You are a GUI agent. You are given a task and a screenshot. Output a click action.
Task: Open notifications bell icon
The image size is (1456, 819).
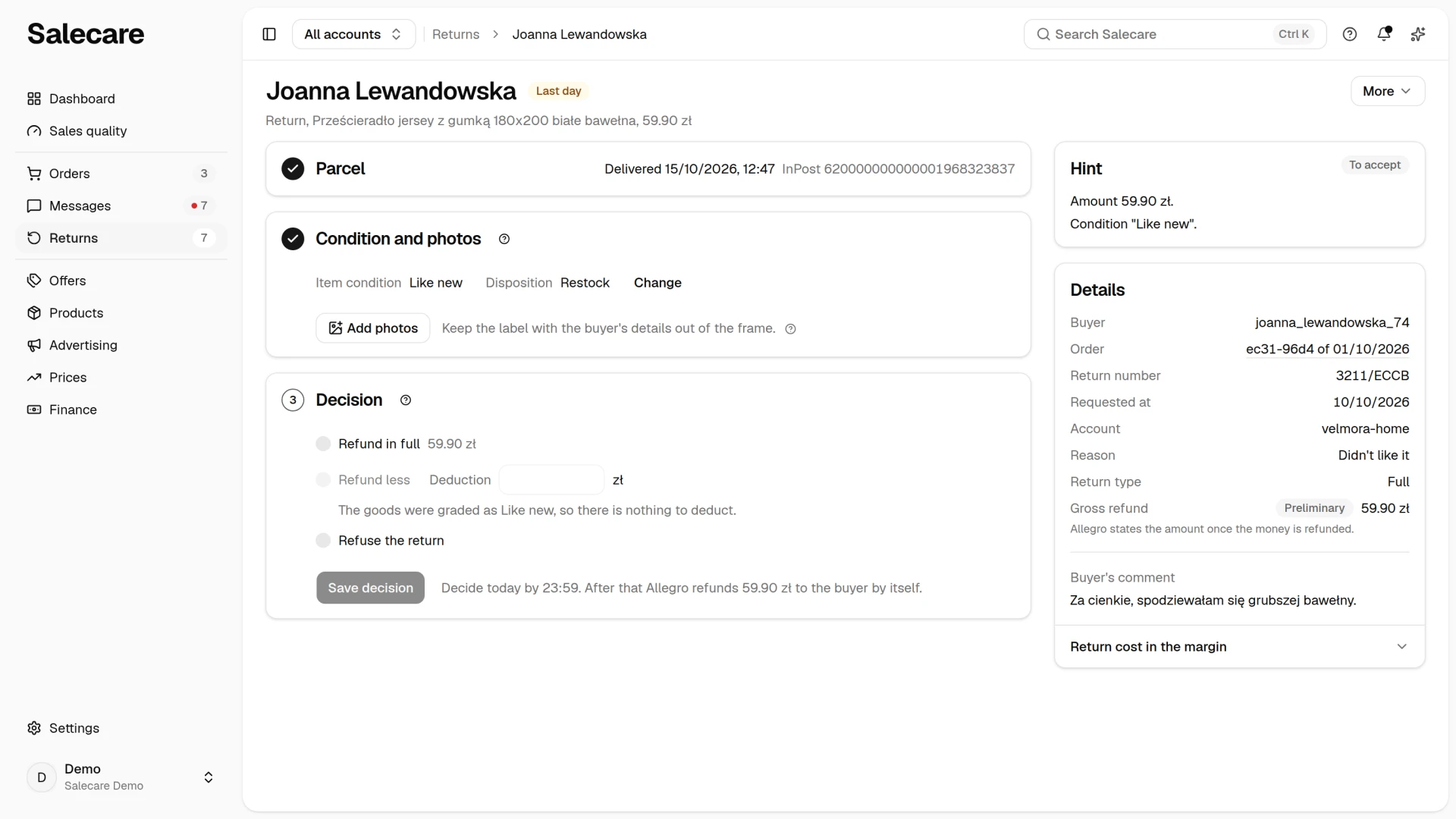click(x=1384, y=34)
